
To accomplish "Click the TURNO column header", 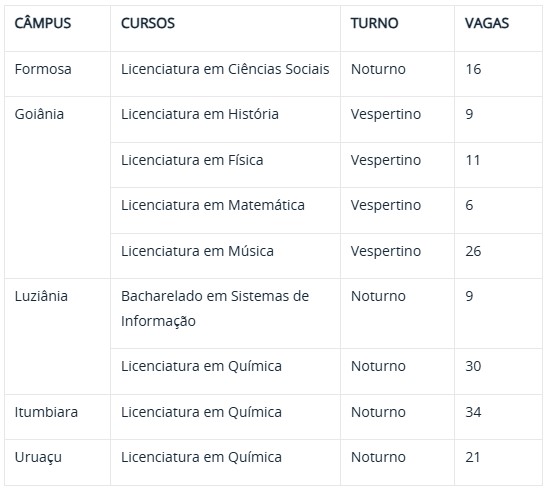I will (374, 23).
